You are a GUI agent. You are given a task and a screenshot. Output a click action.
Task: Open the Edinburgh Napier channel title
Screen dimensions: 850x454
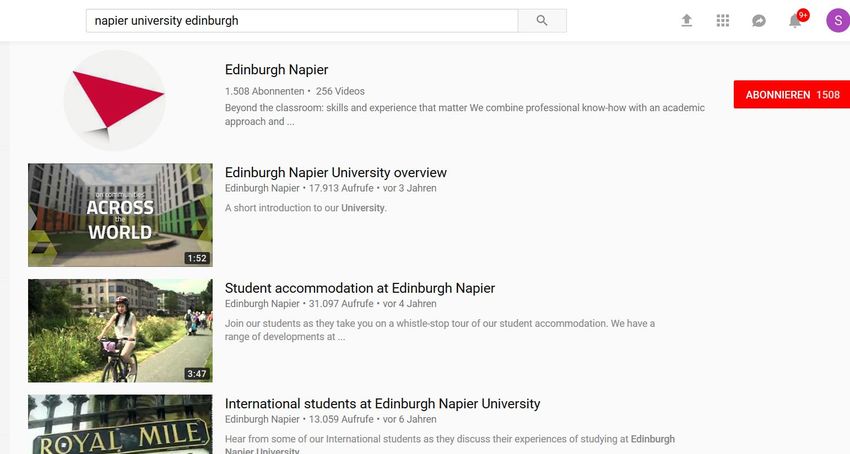tap(276, 69)
